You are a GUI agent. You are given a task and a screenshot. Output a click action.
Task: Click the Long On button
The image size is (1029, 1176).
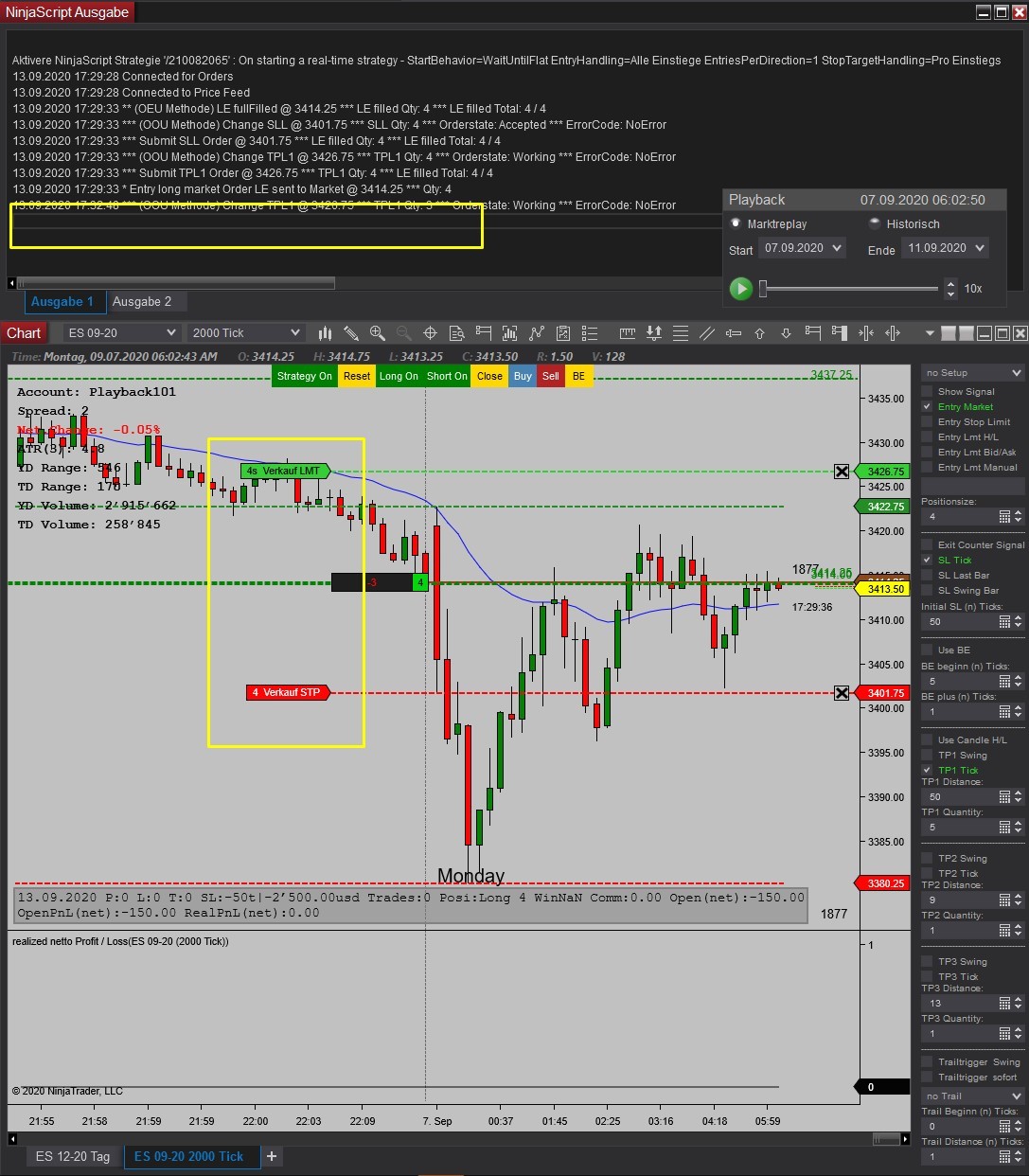tap(399, 376)
